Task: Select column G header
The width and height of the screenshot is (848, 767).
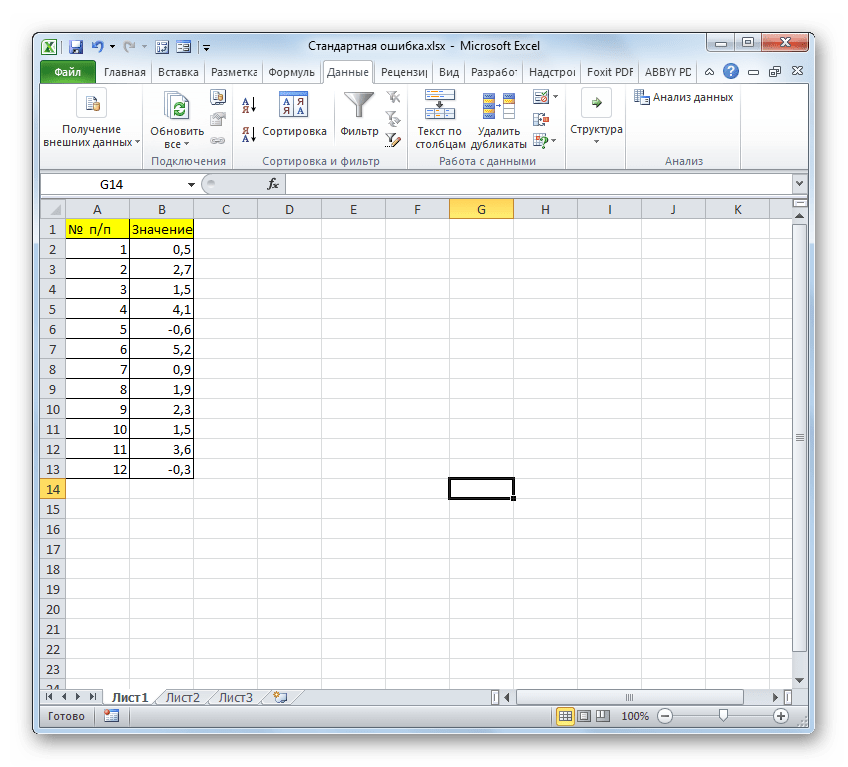Action: [x=481, y=209]
